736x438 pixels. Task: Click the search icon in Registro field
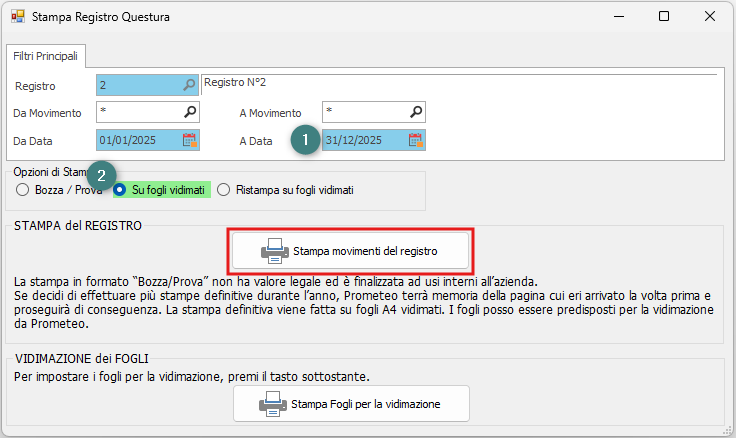pos(190,86)
